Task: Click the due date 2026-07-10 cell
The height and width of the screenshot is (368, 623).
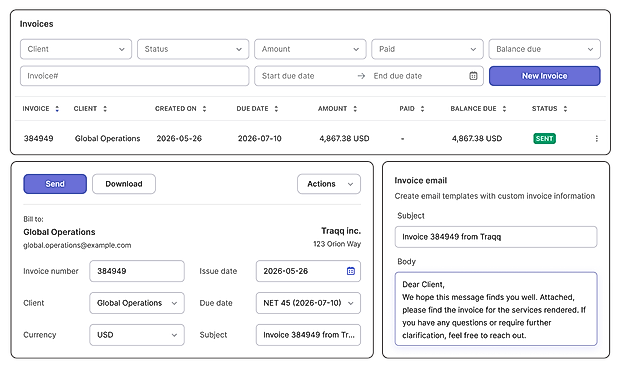Action: [260, 139]
